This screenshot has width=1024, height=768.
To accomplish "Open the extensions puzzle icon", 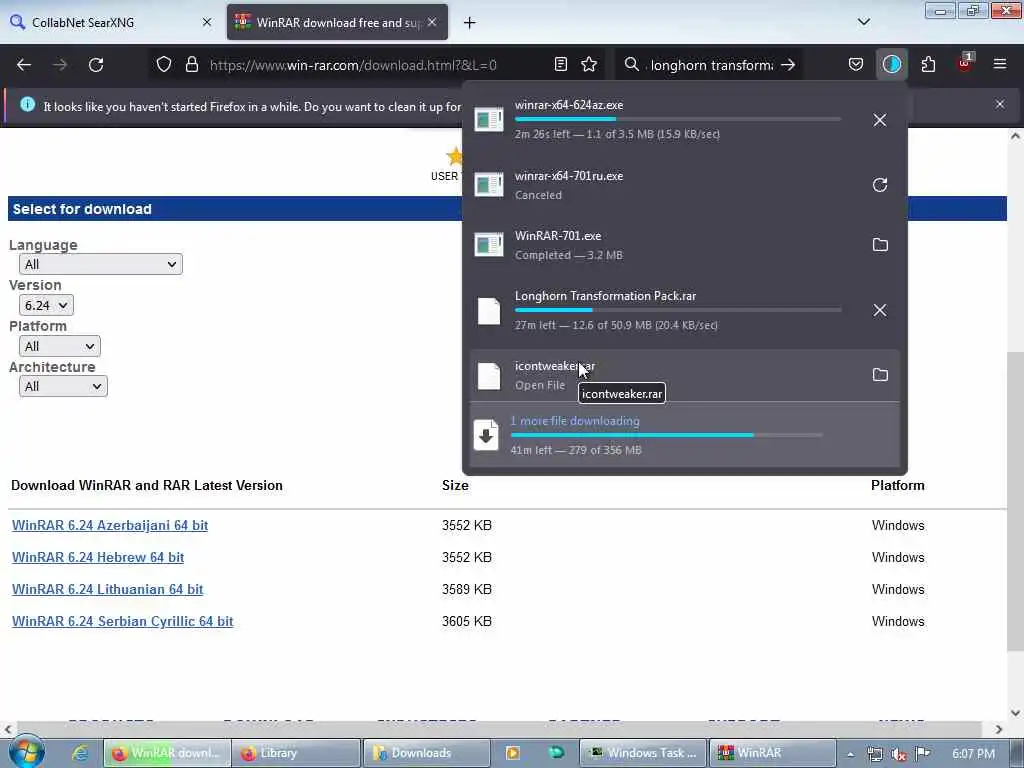I will pyautogui.click(x=928, y=65).
